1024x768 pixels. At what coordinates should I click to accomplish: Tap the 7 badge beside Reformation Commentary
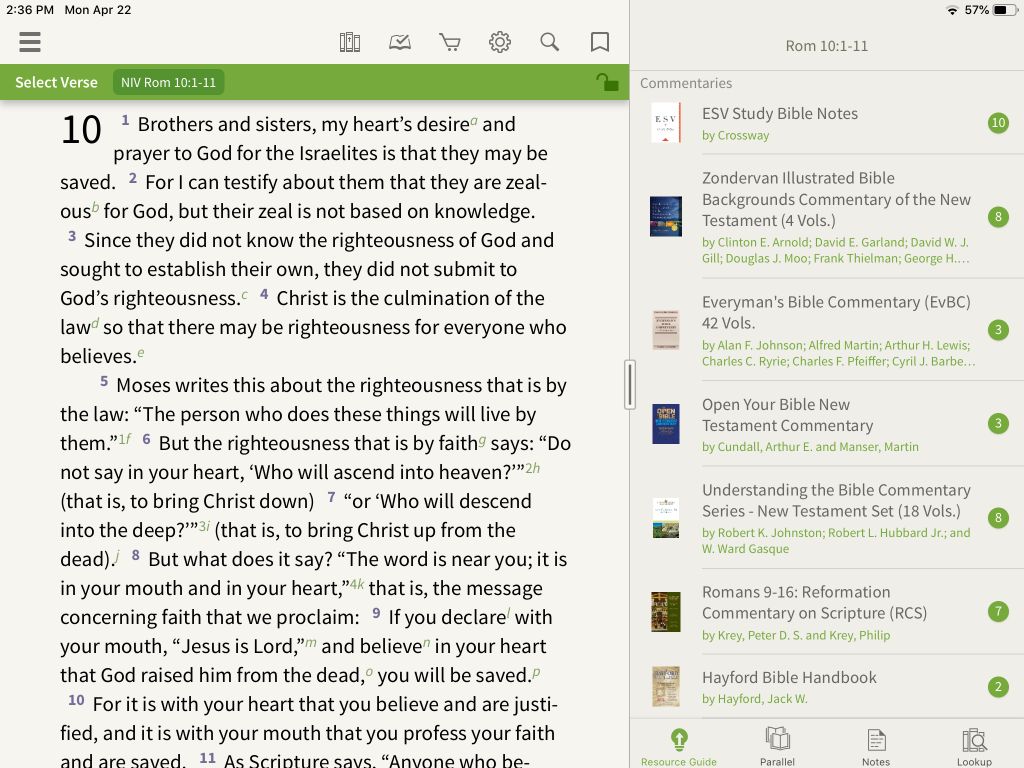click(x=998, y=611)
